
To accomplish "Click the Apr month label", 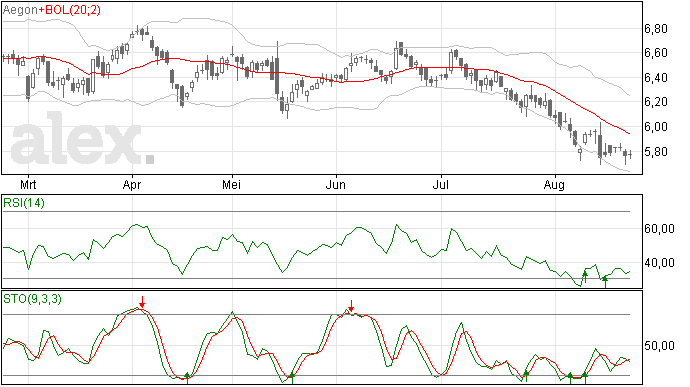I will pyautogui.click(x=132, y=184).
